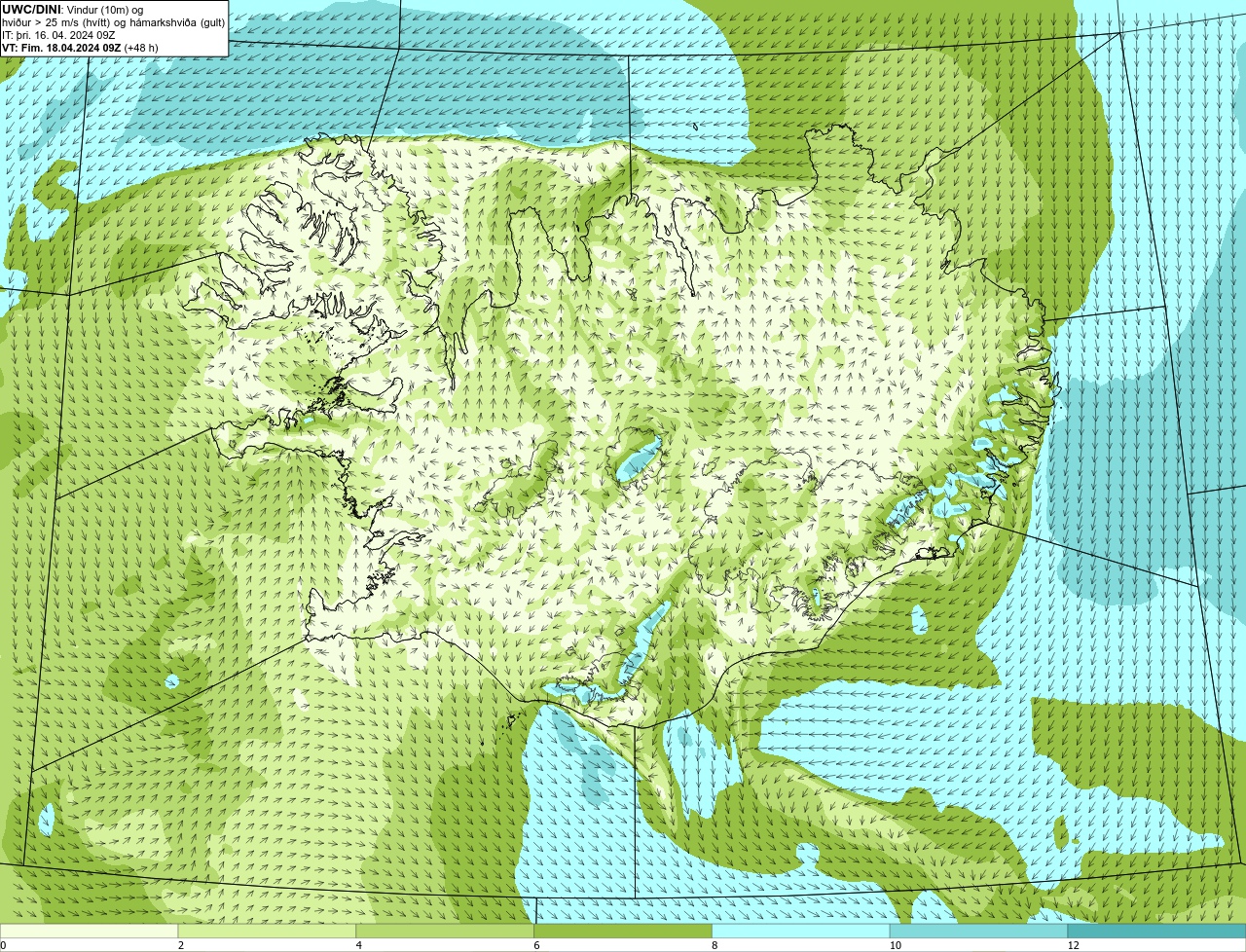Click the '6' label on the color scale
Image resolution: width=1246 pixels, height=952 pixels.
tap(536, 945)
